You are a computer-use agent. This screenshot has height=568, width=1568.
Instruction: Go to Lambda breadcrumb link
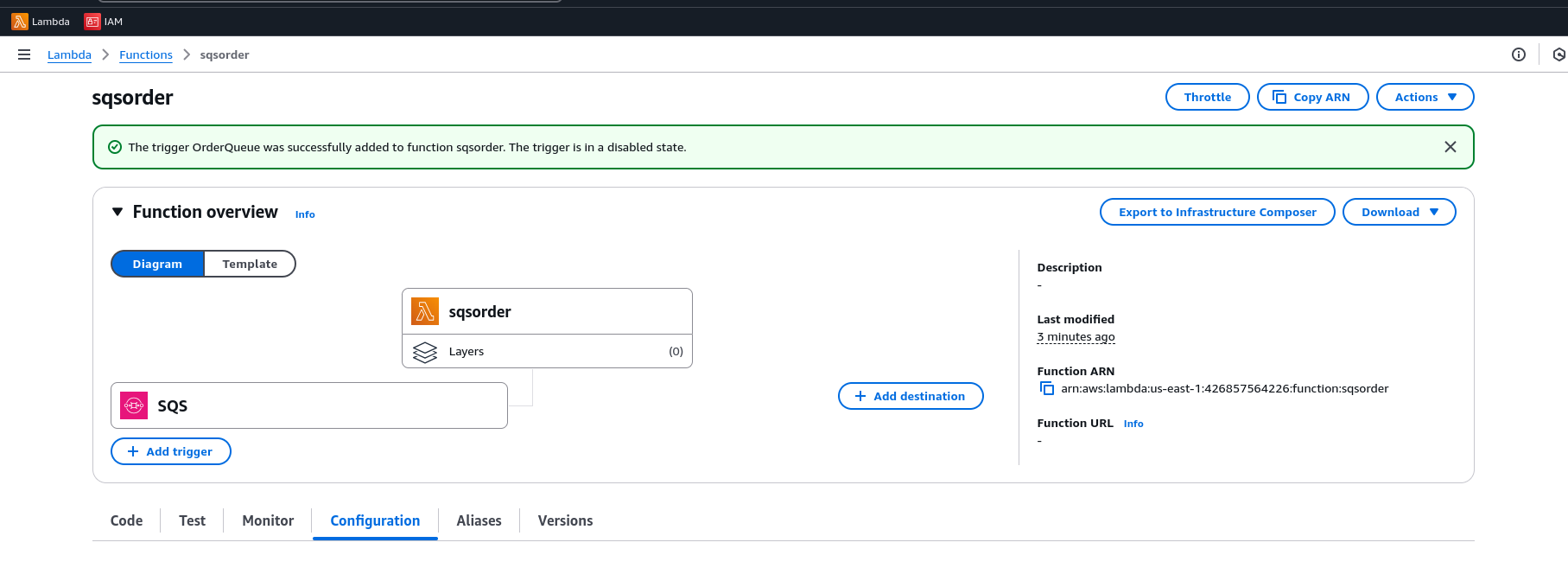(69, 54)
